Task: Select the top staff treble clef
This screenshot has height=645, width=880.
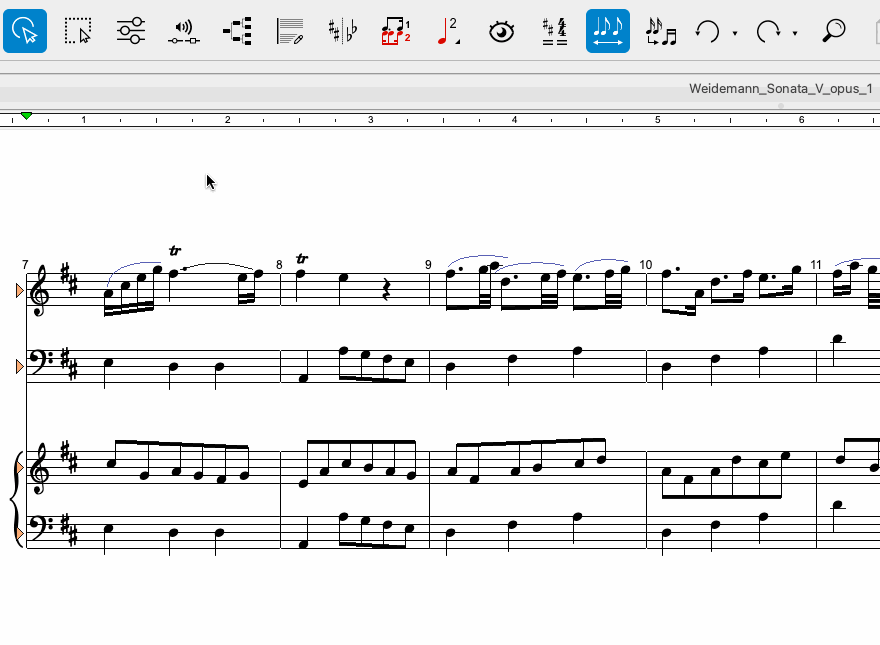Action: [39, 291]
